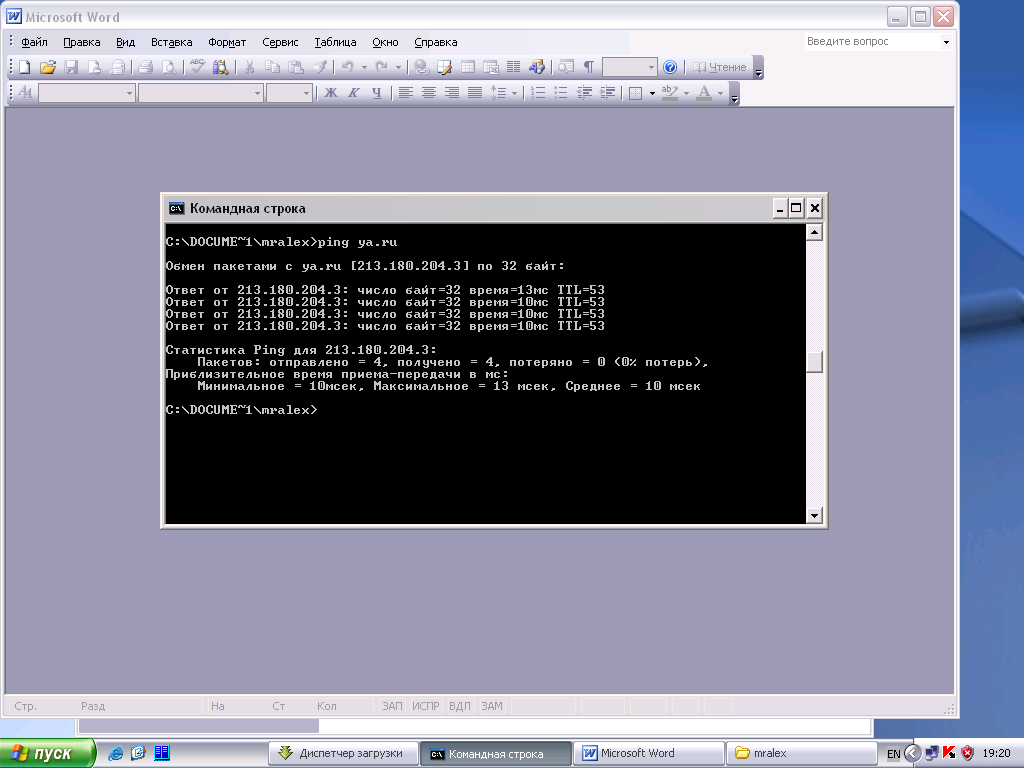Open the font name dropdown
The height and width of the screenshot is (768, 1024).
pos(257,93)
